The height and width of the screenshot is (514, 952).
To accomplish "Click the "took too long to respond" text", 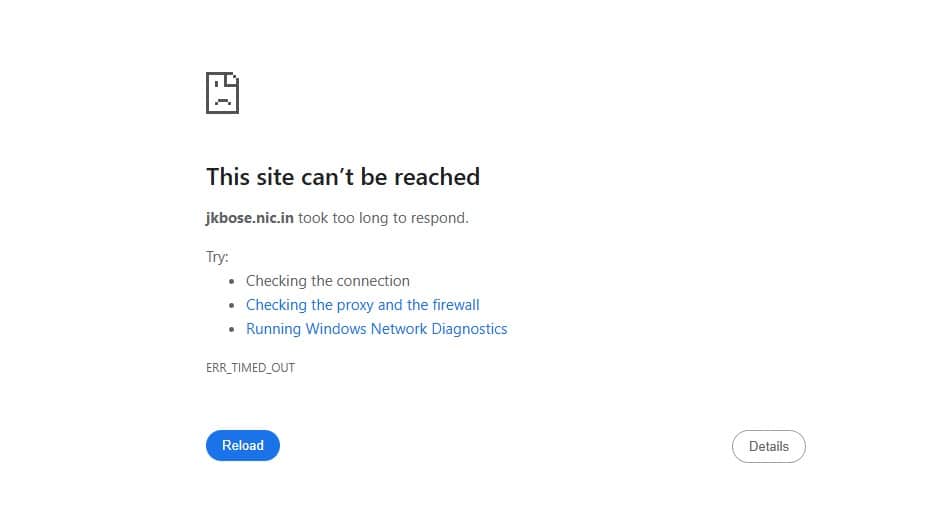I will [x=382, y=217].
